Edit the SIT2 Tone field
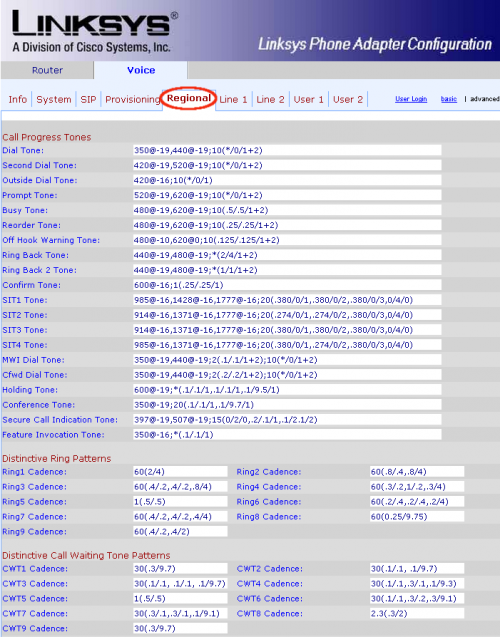500x637 pixels. tap(287, 315)
